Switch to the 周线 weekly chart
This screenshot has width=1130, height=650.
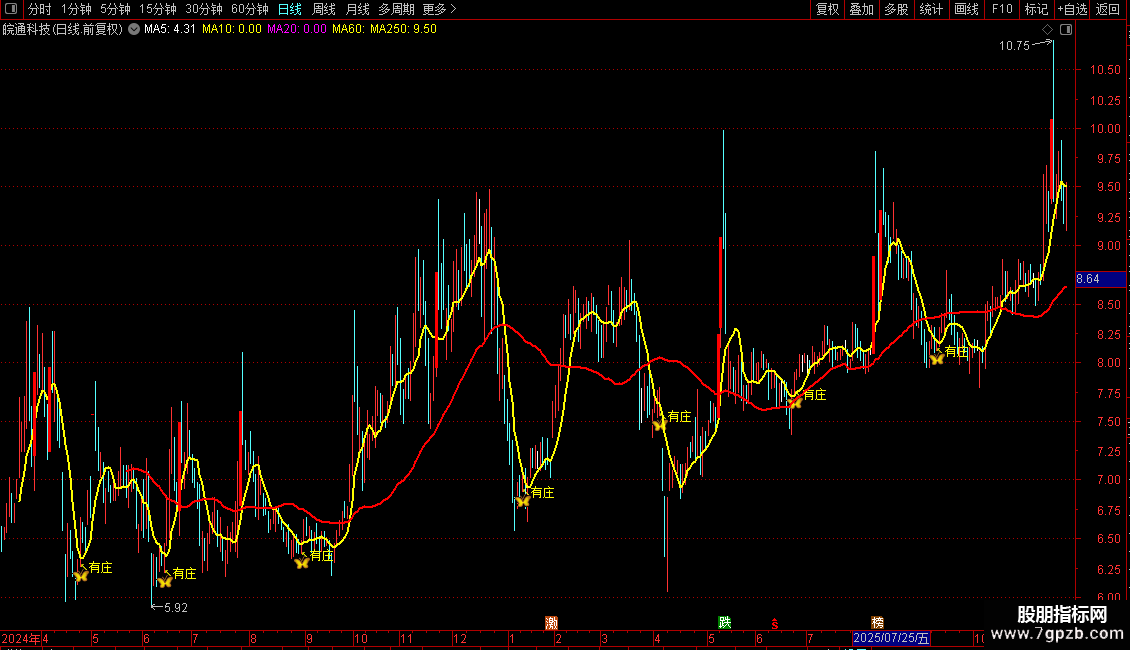pyautogui.click(x=324, y=9)
